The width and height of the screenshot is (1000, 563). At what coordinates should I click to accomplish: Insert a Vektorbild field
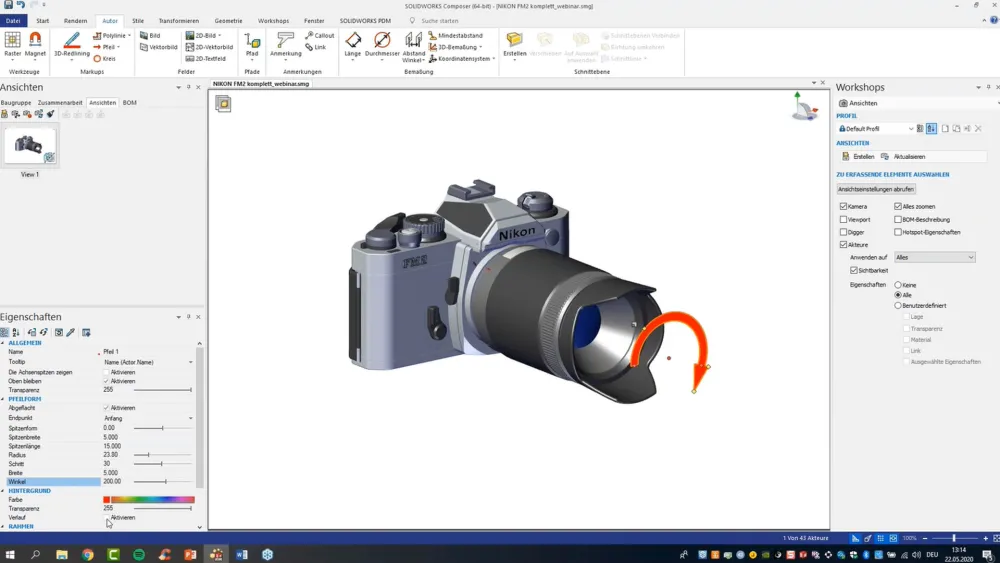click(x=159, y=47)
